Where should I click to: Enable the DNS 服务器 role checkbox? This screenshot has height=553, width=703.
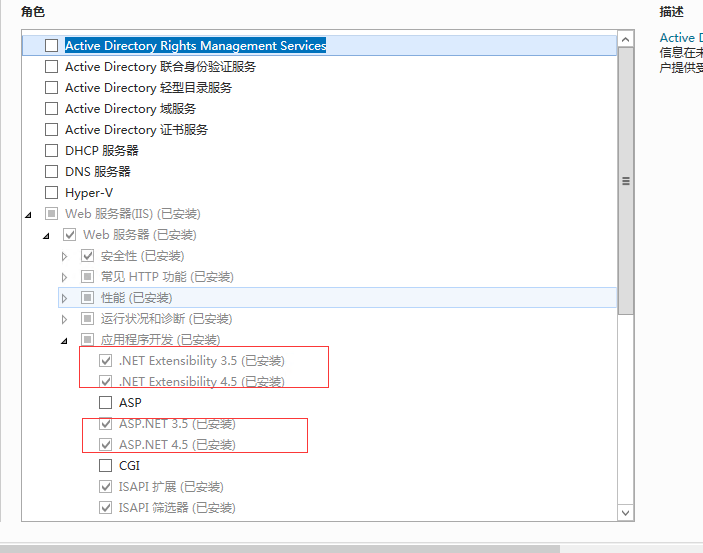[52, 171]
